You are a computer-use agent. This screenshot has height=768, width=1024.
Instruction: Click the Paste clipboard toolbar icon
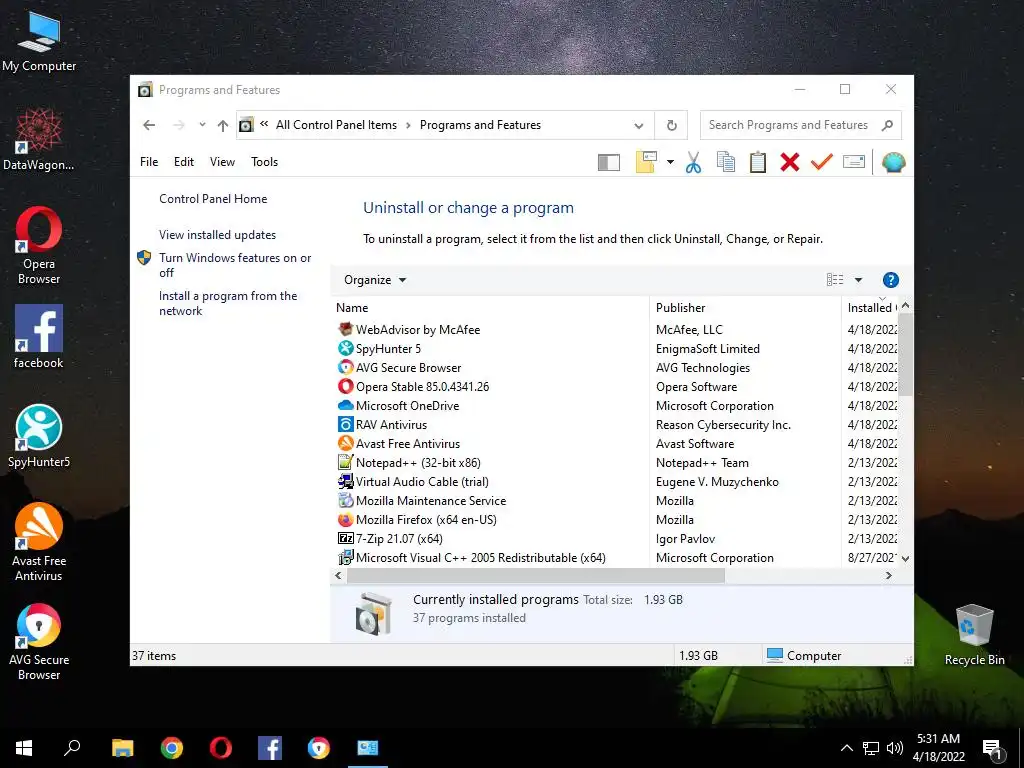[758, 162]
